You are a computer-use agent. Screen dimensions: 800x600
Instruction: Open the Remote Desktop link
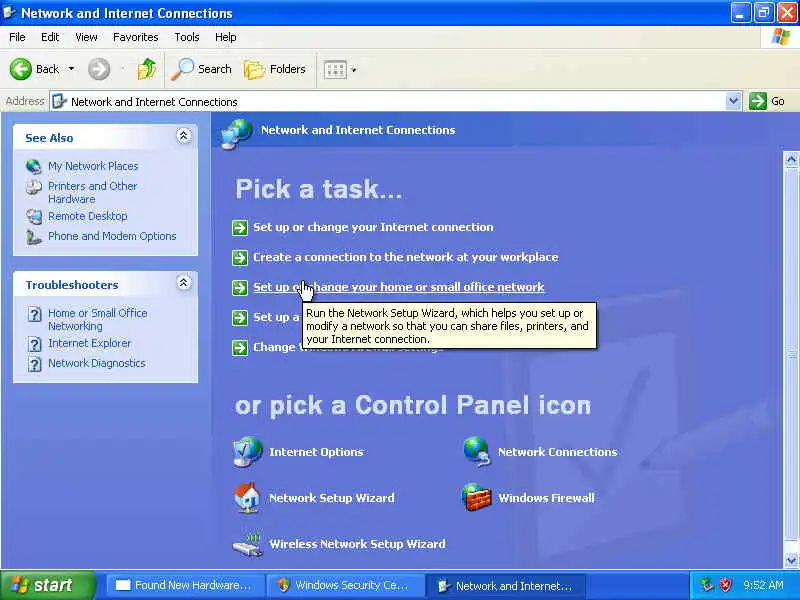[x=88, y=216]
